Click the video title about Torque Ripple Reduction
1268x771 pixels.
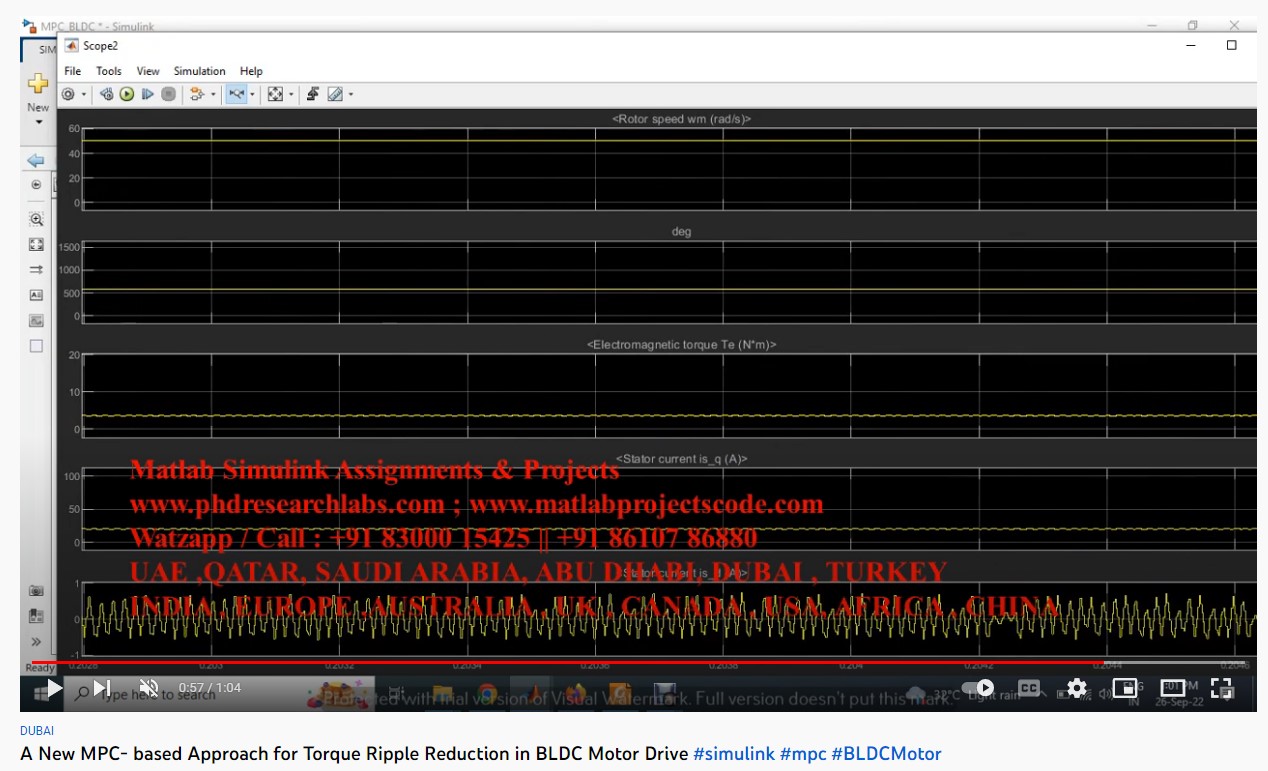point(354,754)
